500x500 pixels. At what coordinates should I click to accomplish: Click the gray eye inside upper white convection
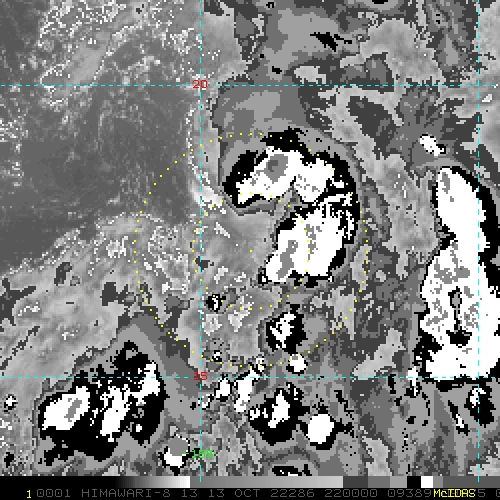pos(275,165)
